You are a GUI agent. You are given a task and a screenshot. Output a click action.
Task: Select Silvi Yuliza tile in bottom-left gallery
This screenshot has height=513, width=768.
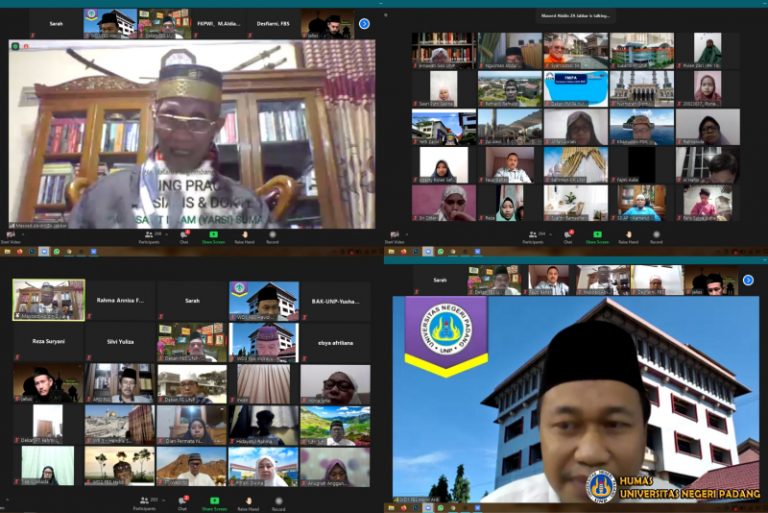[120, 342]
